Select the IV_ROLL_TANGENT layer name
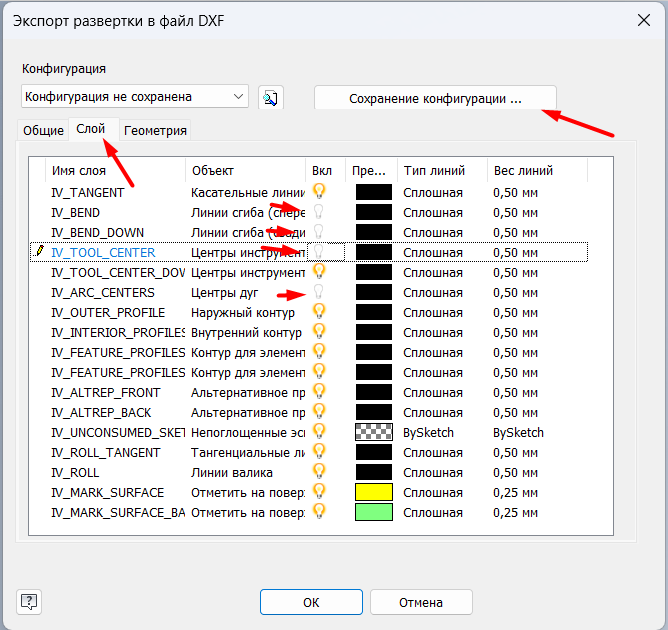668x630 pixels. 106,453
